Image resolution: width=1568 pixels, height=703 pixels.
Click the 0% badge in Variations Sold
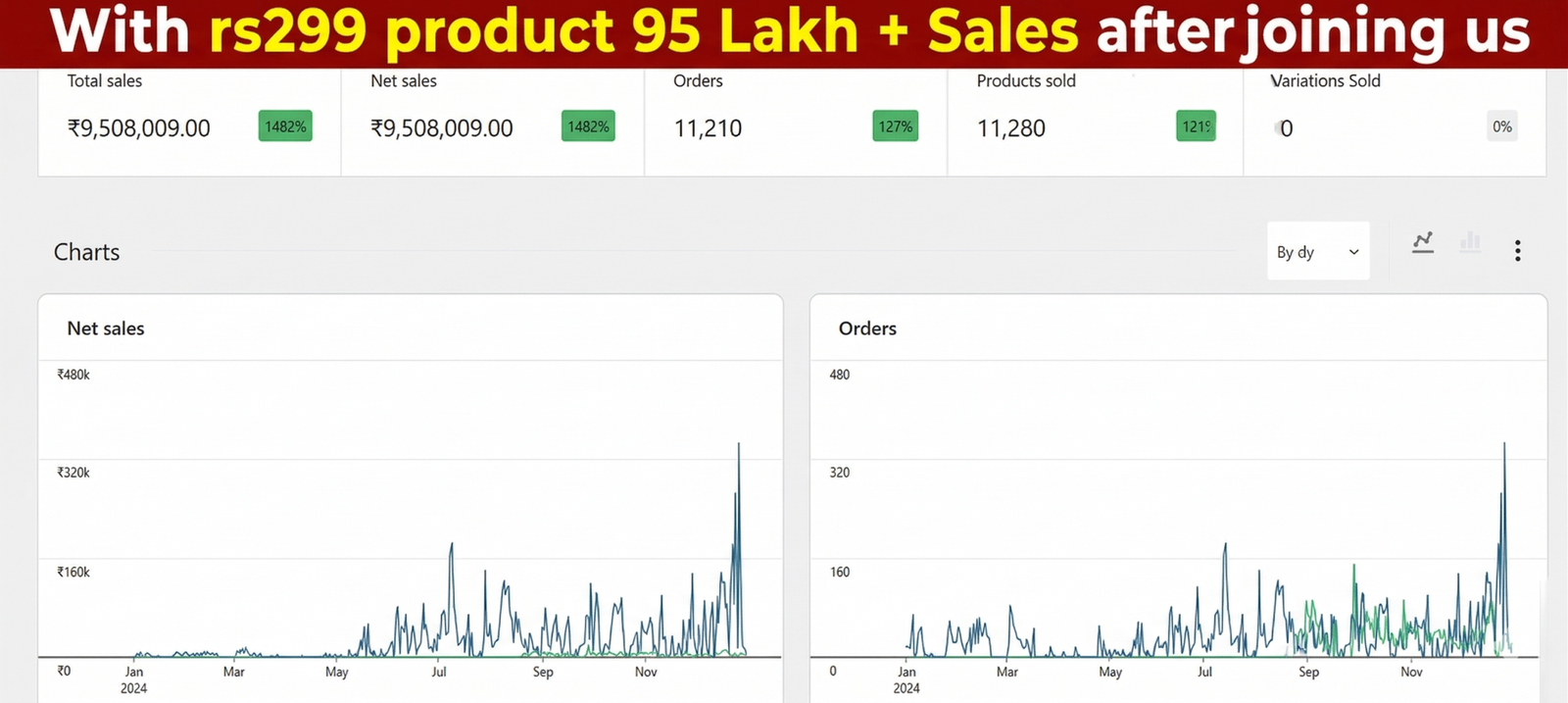tap(1501, 126)
